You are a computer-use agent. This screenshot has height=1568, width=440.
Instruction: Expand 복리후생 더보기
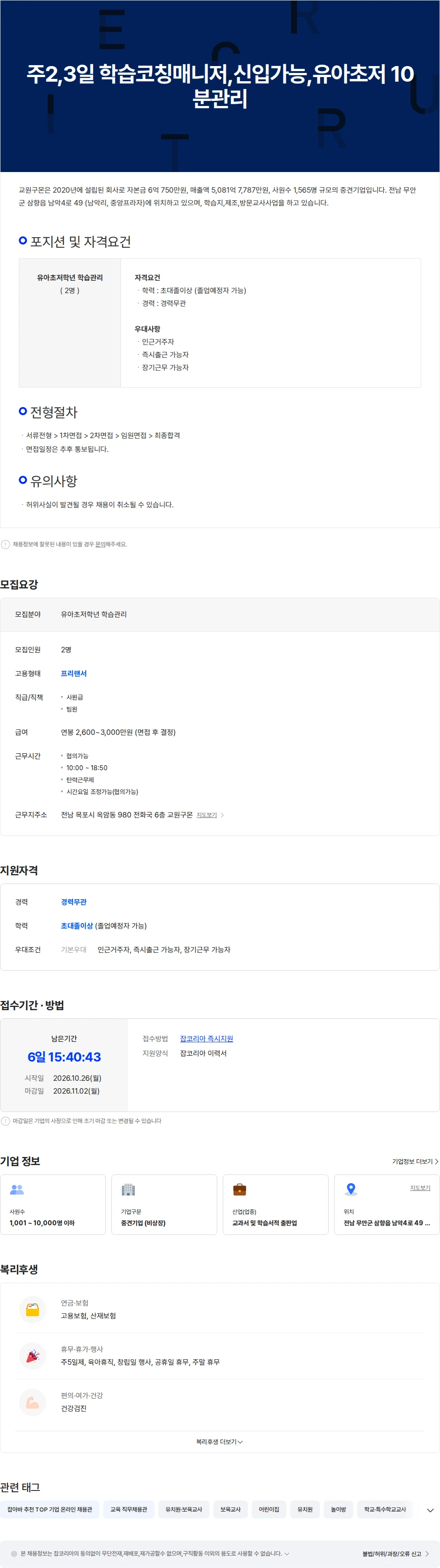220,1441
